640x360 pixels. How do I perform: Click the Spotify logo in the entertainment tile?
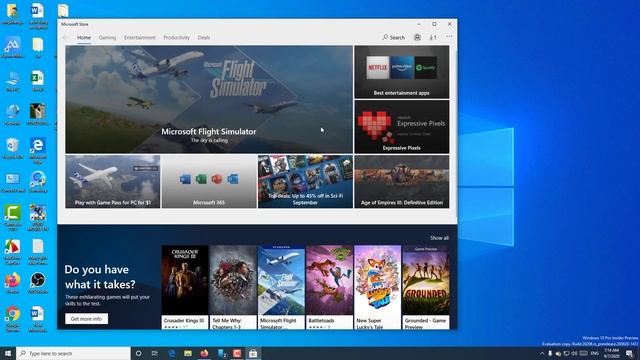tap(426, 67)
